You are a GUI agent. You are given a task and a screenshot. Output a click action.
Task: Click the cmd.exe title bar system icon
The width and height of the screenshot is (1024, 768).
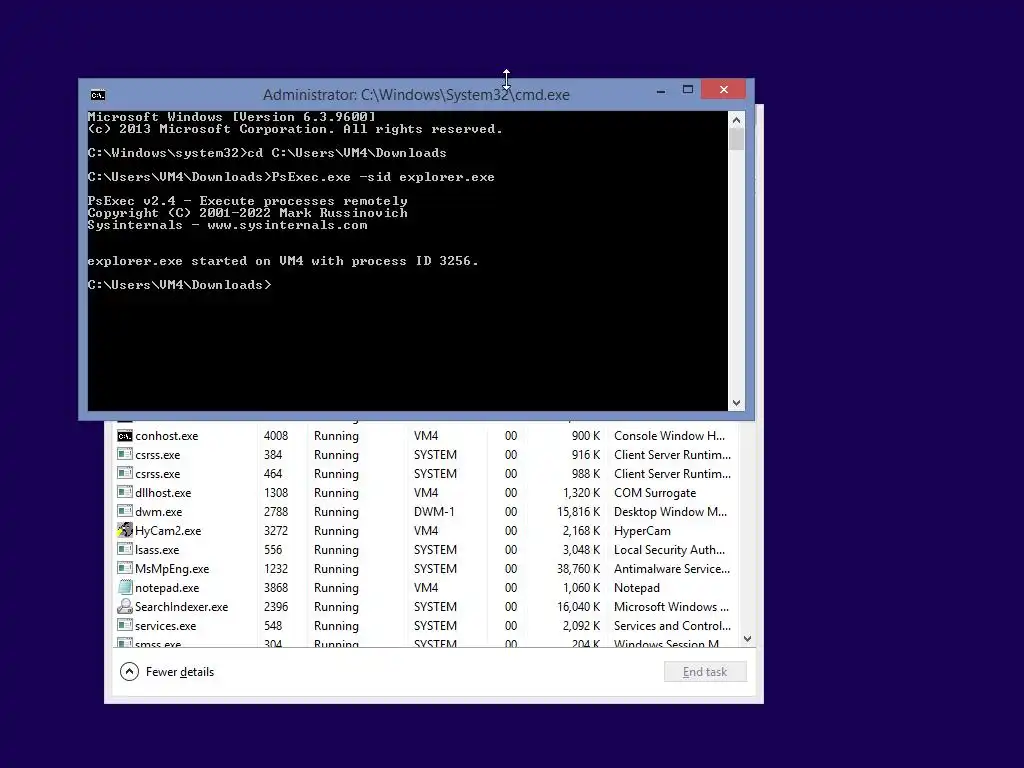[98, 95]
